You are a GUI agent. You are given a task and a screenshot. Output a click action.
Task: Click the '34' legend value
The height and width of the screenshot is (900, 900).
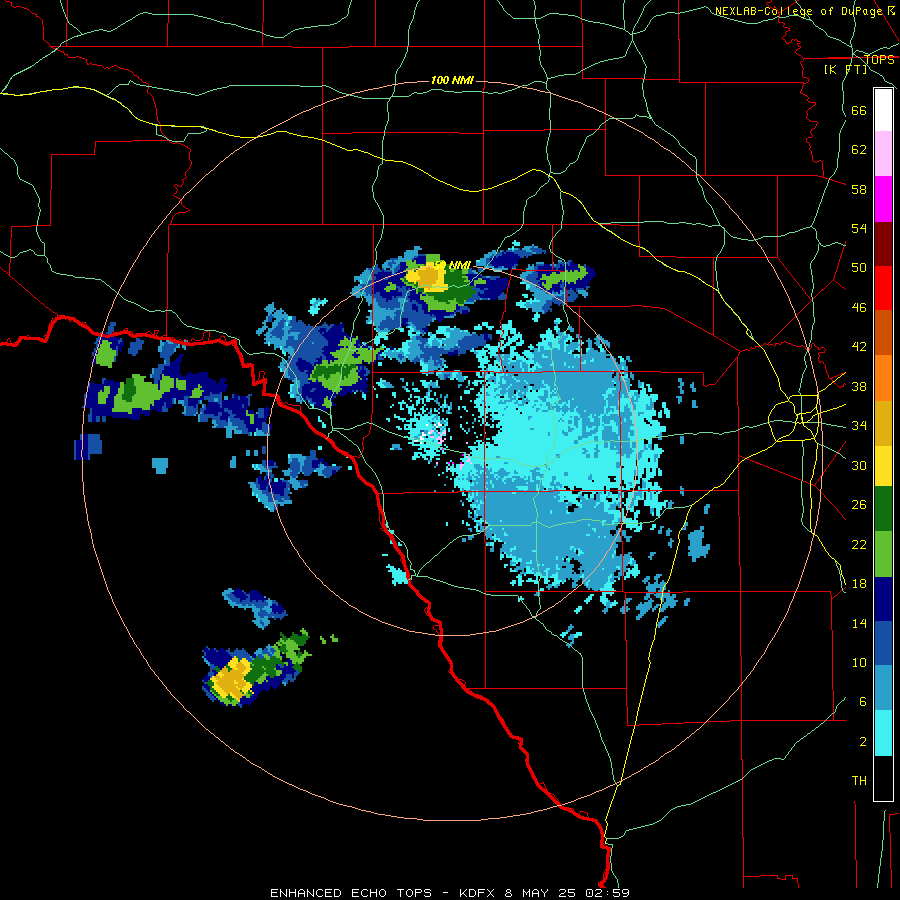[x=859, y=425]
